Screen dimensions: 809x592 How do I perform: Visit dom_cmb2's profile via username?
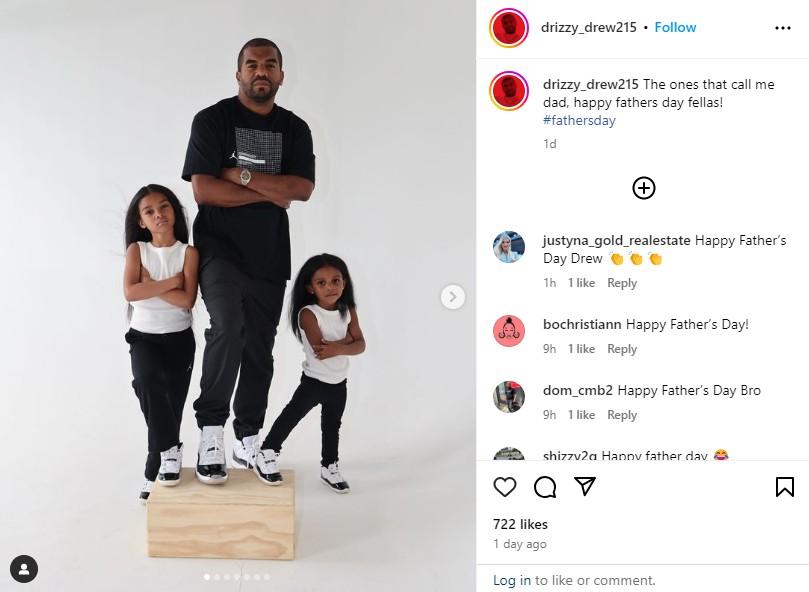coord(577,390)
